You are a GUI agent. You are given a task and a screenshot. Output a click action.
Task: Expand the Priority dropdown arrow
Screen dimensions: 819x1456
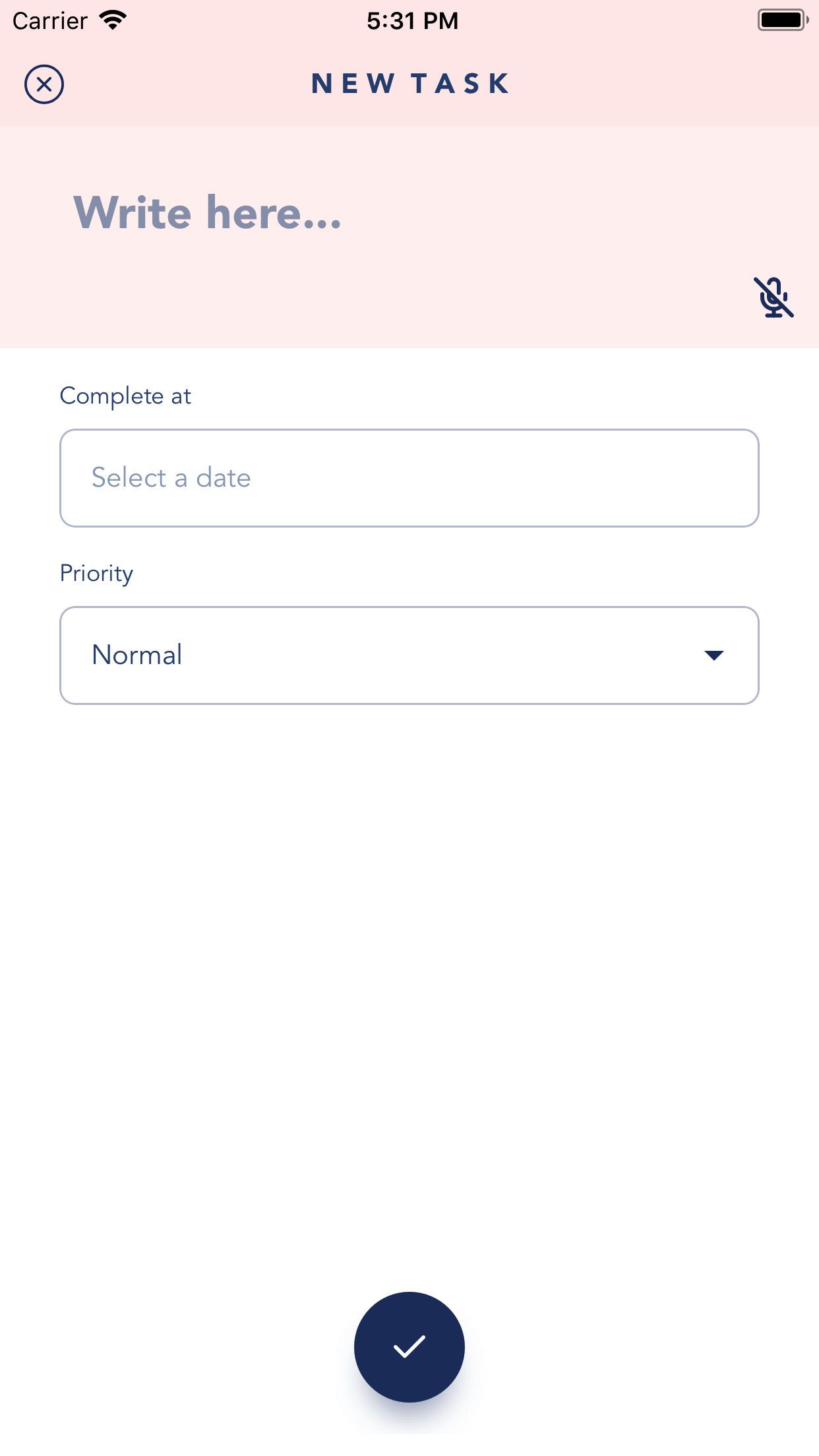coord(713,655)
